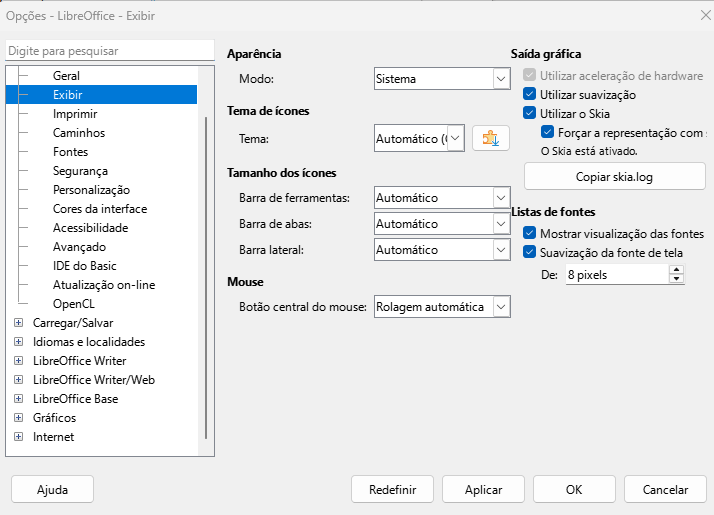
Task: Open the Tema icon theme dropdown
Action: (x=419, y=138)
